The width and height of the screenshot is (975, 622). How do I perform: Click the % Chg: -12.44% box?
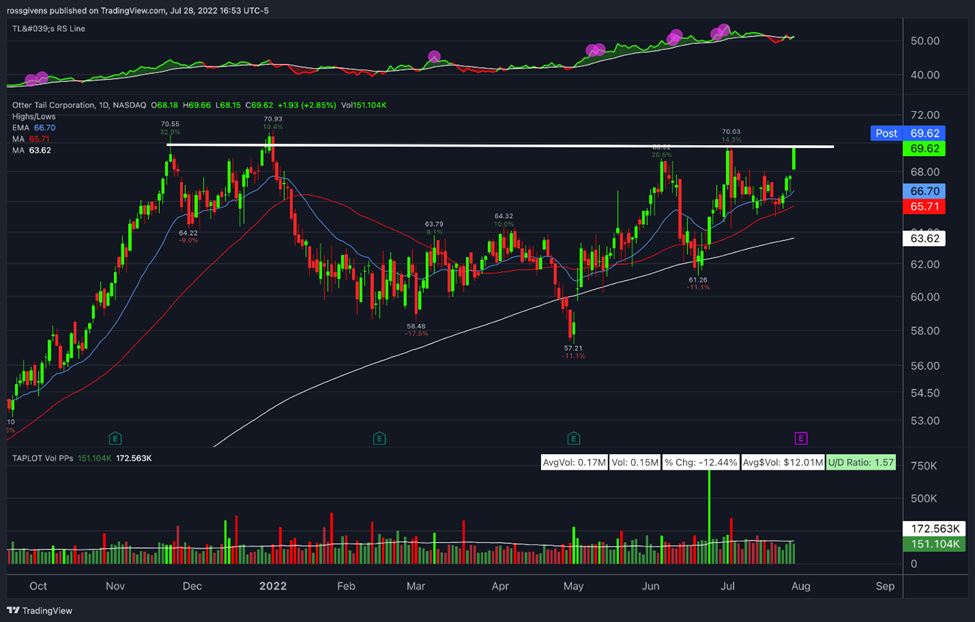coord(700,462)
